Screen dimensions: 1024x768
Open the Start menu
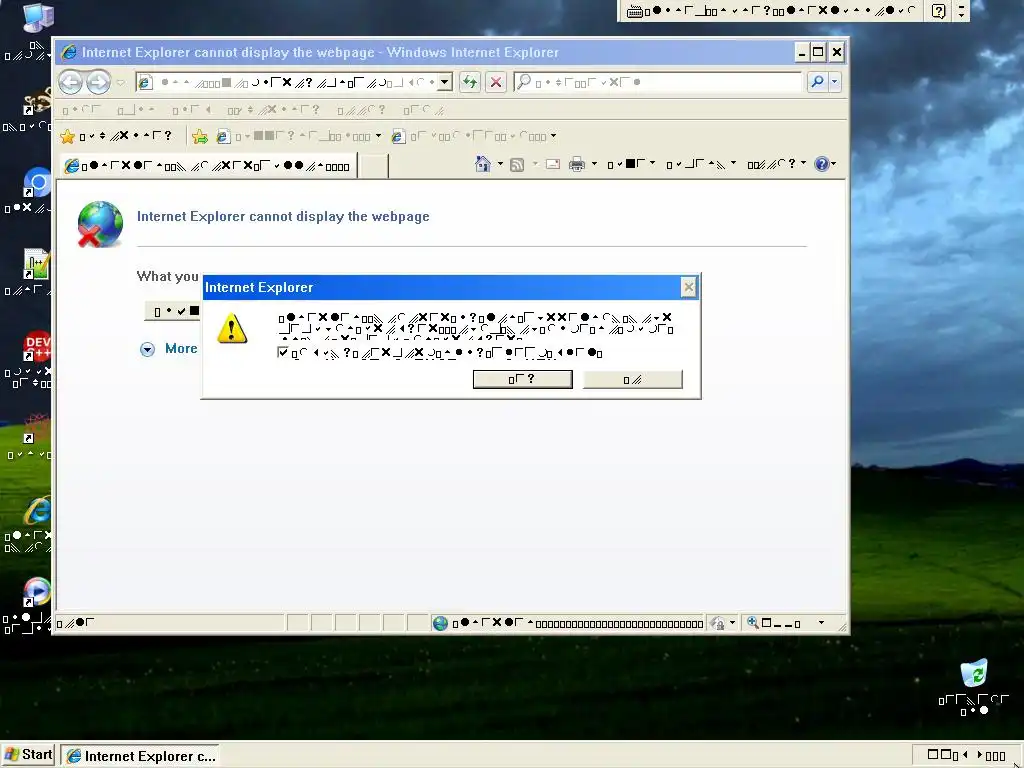(x=28, y=755)
